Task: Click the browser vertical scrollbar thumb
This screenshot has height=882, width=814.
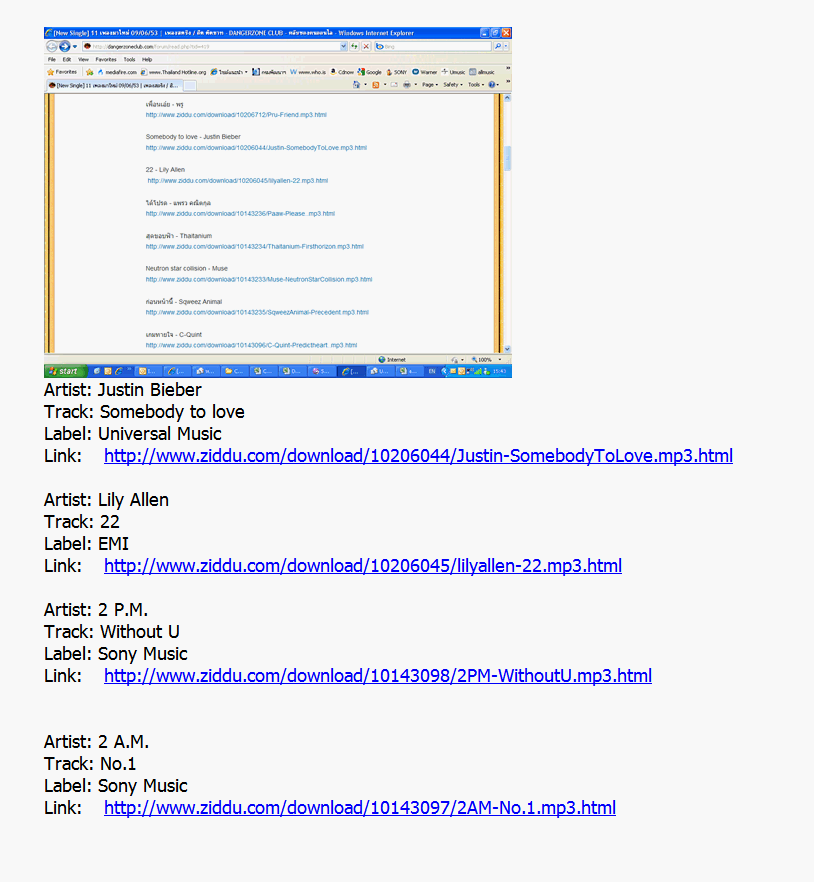Action: [507, 158]
